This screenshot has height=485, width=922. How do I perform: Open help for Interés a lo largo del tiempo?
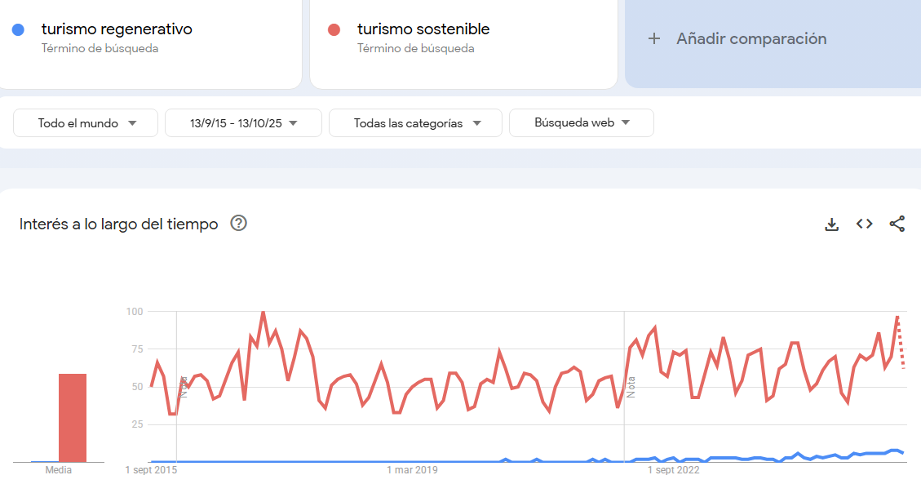tap(239, 223)
